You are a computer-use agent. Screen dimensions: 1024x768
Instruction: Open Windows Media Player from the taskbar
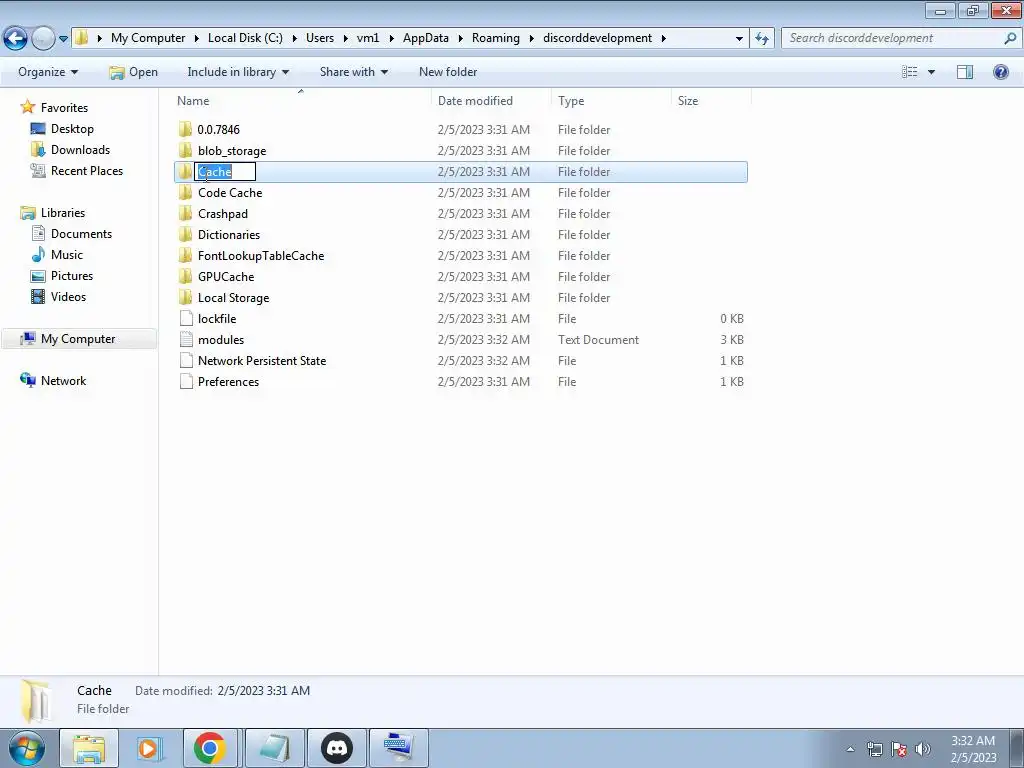click(x=149, y=748)
